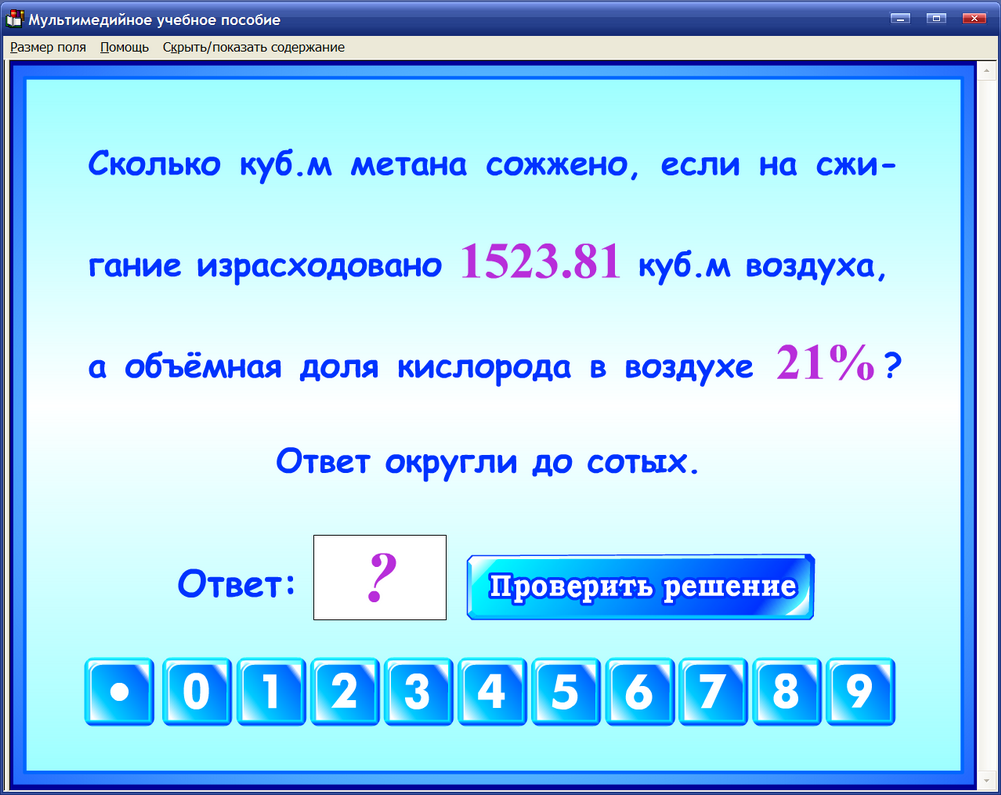
Task: Click the decimal point key
Action: [119, 690]
